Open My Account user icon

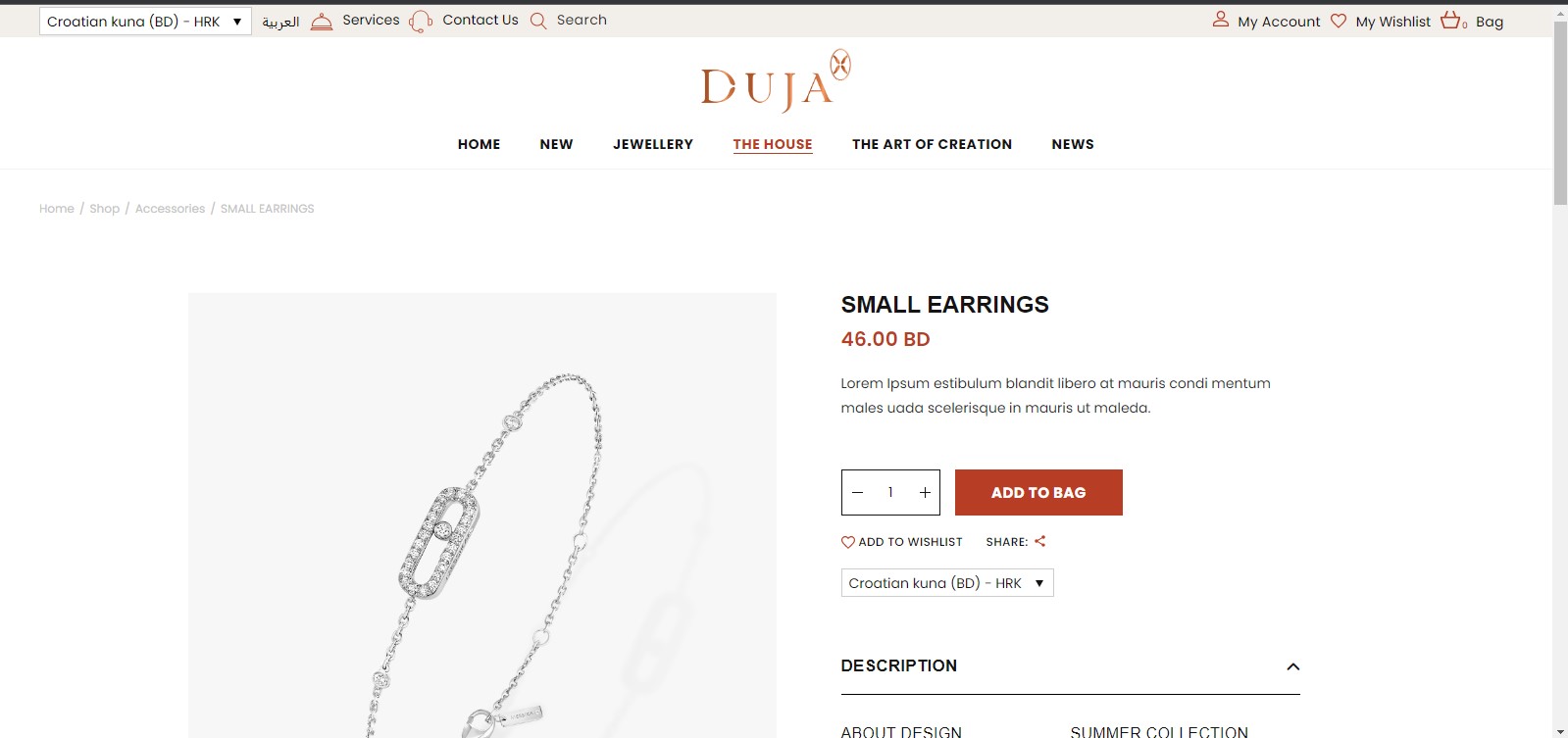[x=1221, y=19]
